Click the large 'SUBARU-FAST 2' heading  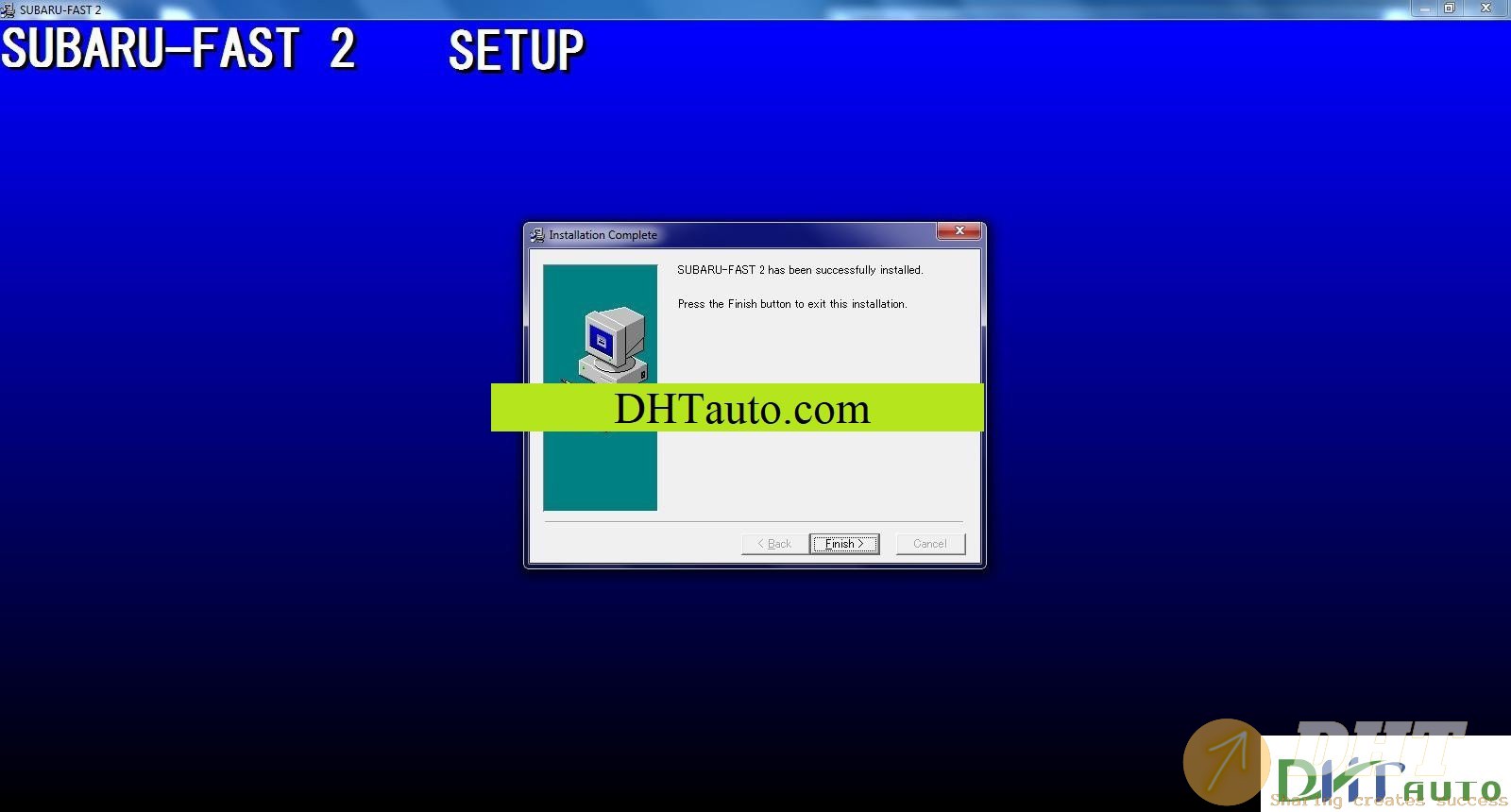pos(178,49)
